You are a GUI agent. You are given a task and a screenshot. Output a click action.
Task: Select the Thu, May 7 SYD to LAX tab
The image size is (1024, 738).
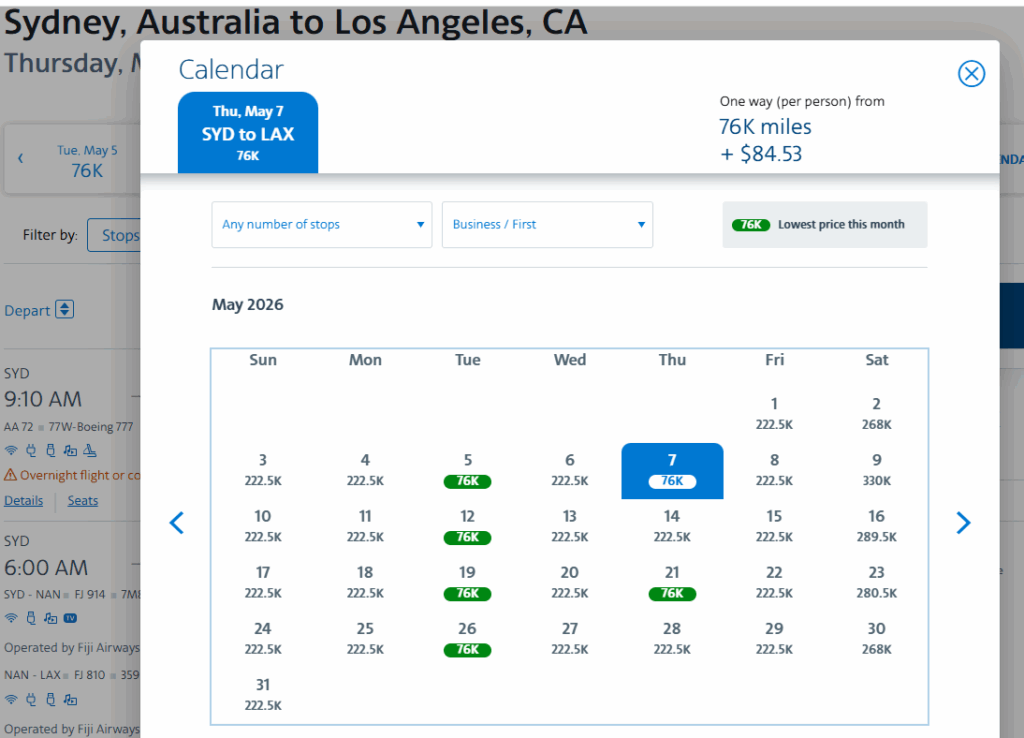click(248, 132)
